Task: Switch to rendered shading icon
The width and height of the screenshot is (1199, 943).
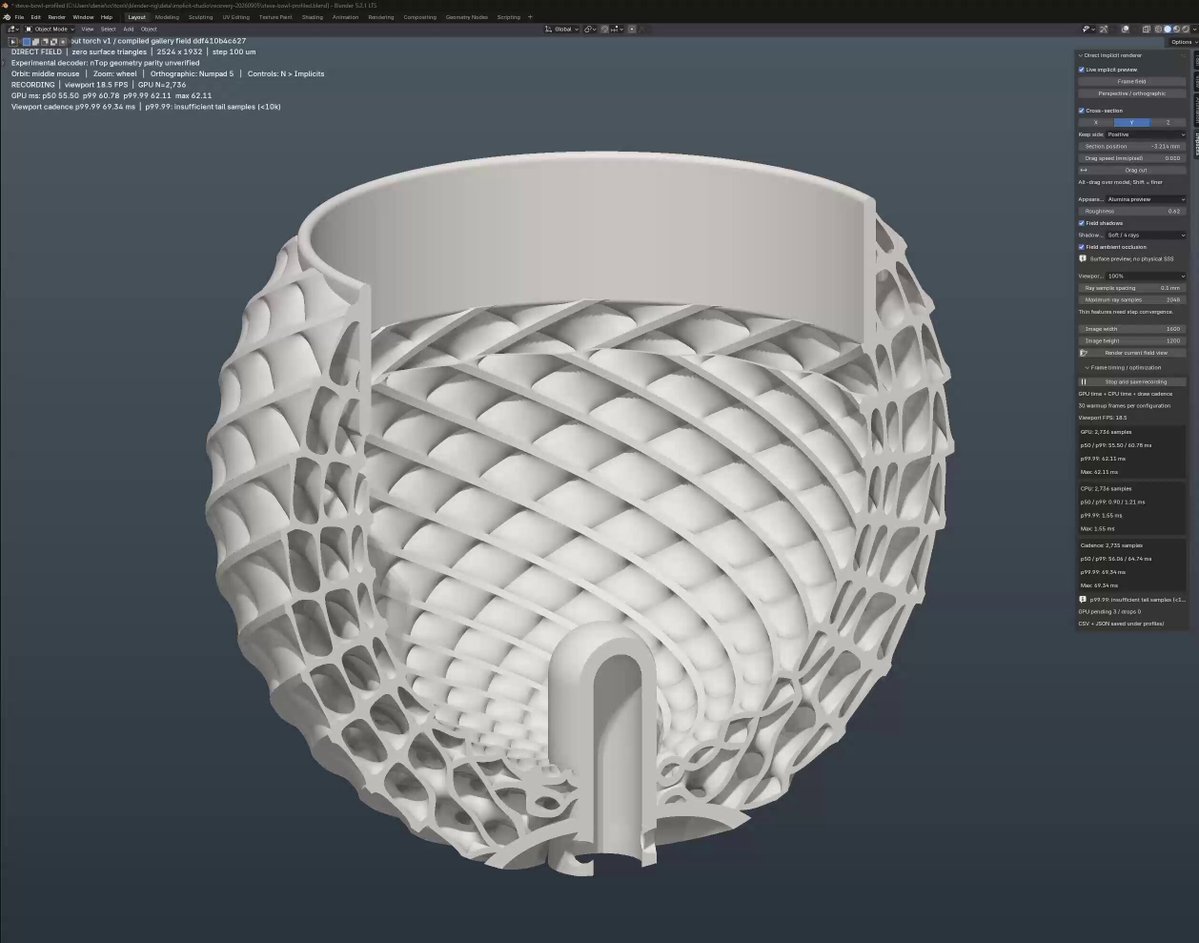Action: coord(1186,29)
